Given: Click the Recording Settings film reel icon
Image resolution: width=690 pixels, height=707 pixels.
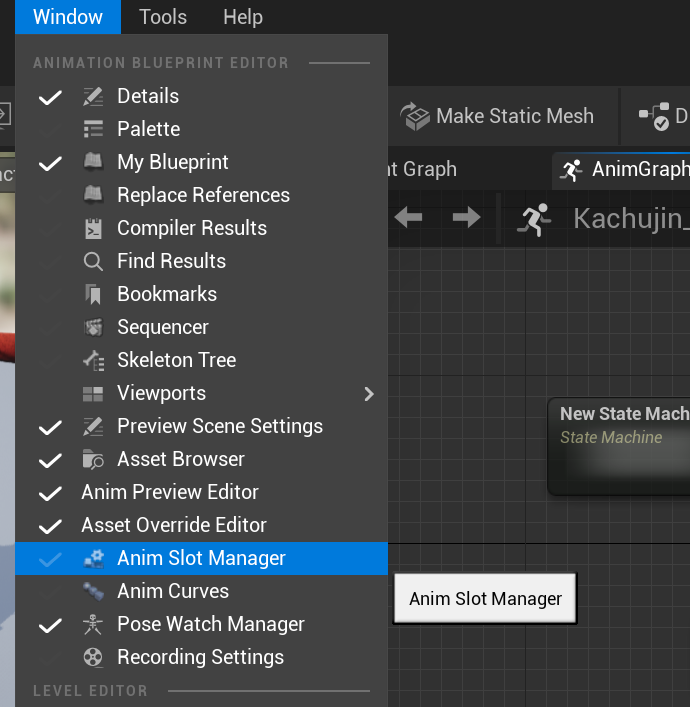Looking at the screenshot, I should coord(93,657).
